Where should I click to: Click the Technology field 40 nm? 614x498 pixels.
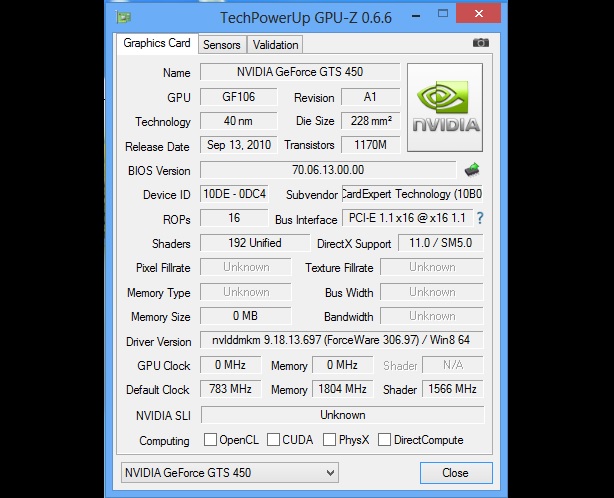tap(238, 121)
